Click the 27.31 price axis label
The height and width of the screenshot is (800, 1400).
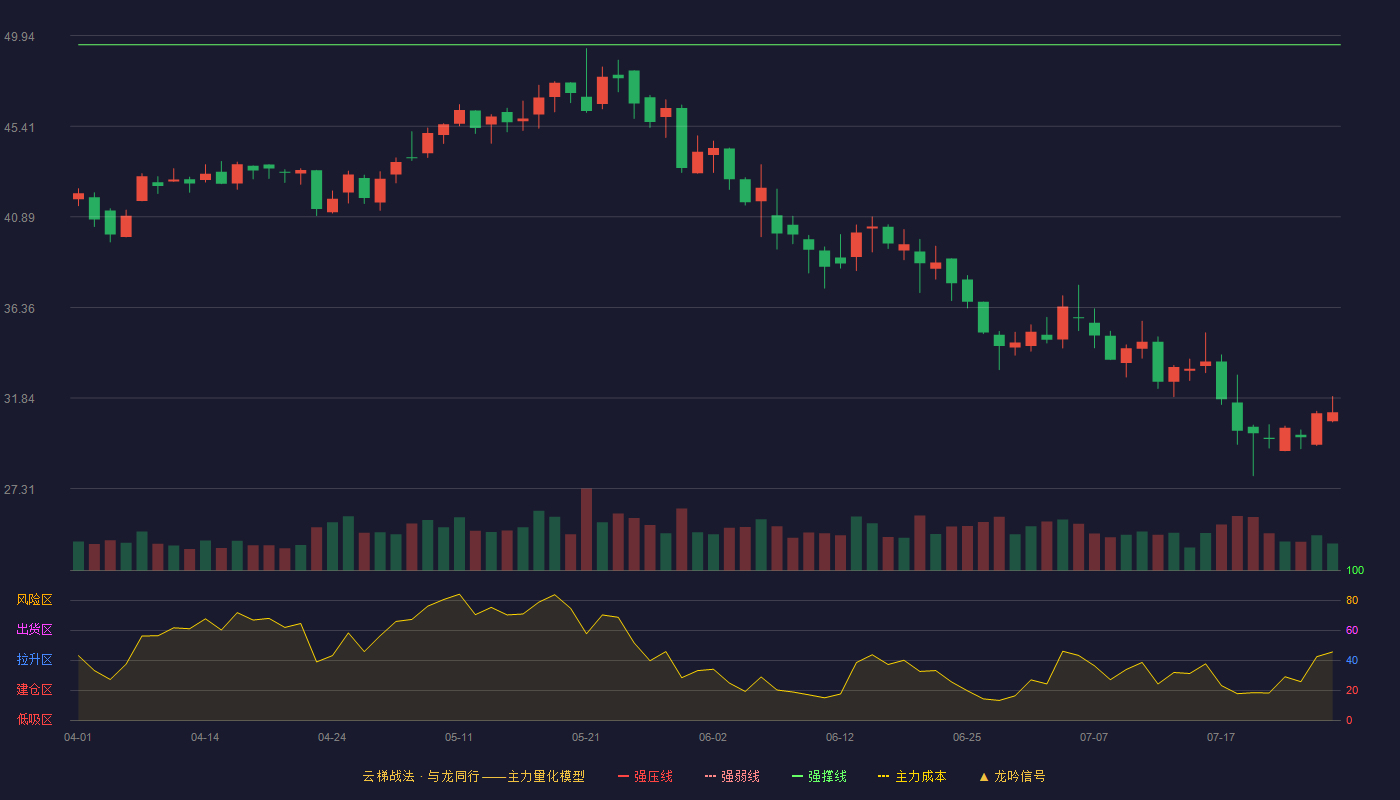(x=19, y=490)
